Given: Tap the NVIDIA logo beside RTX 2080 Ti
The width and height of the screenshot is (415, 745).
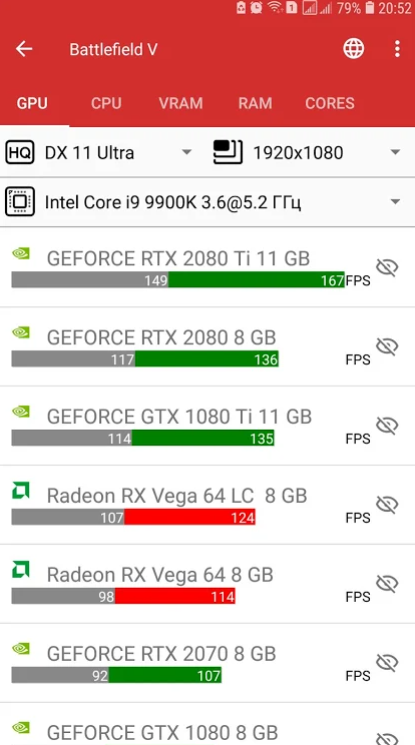Looking at the screenshot, I should (x=20, y=253).
